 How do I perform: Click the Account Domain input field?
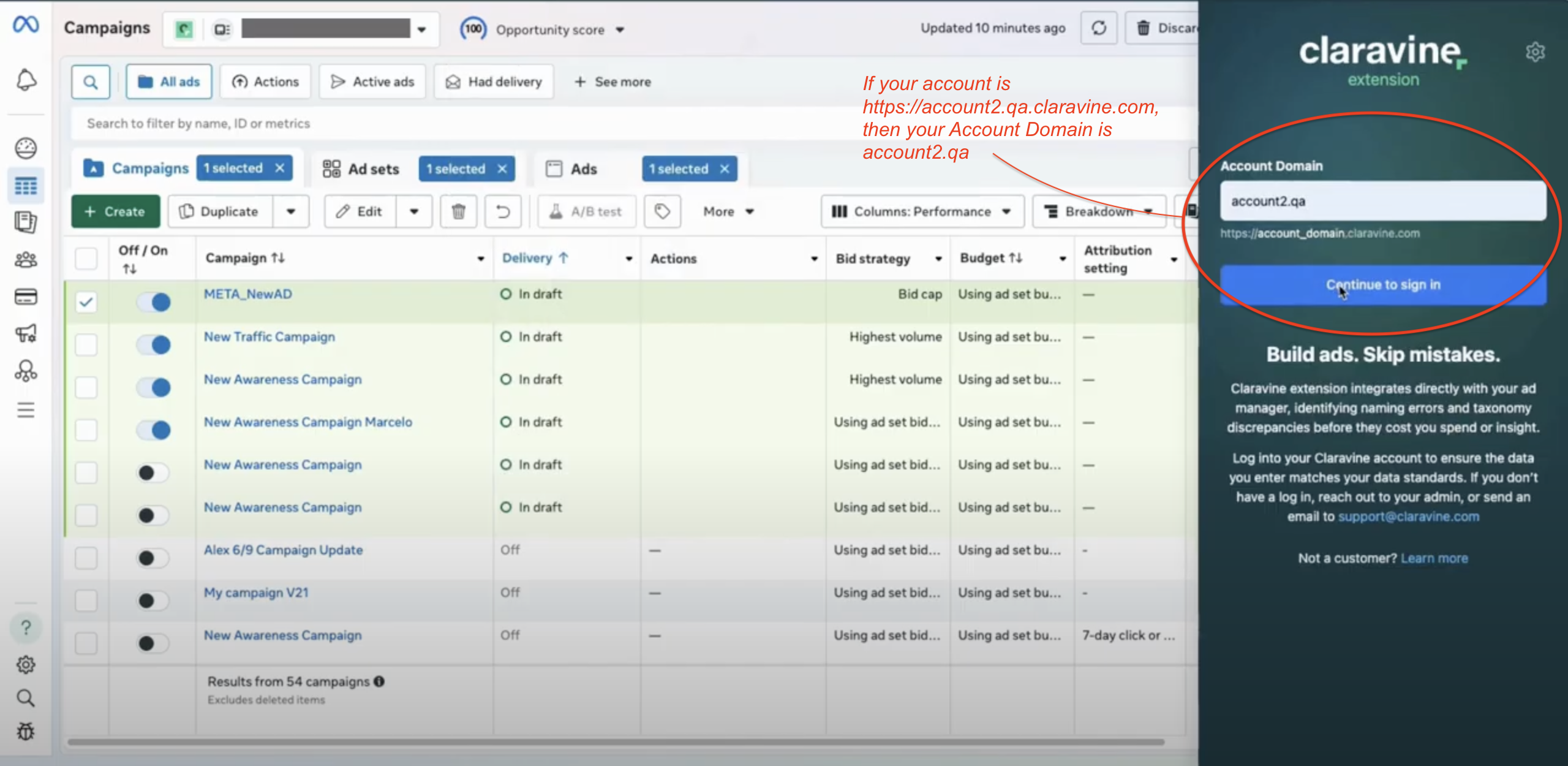click(x=1383, y=201)
